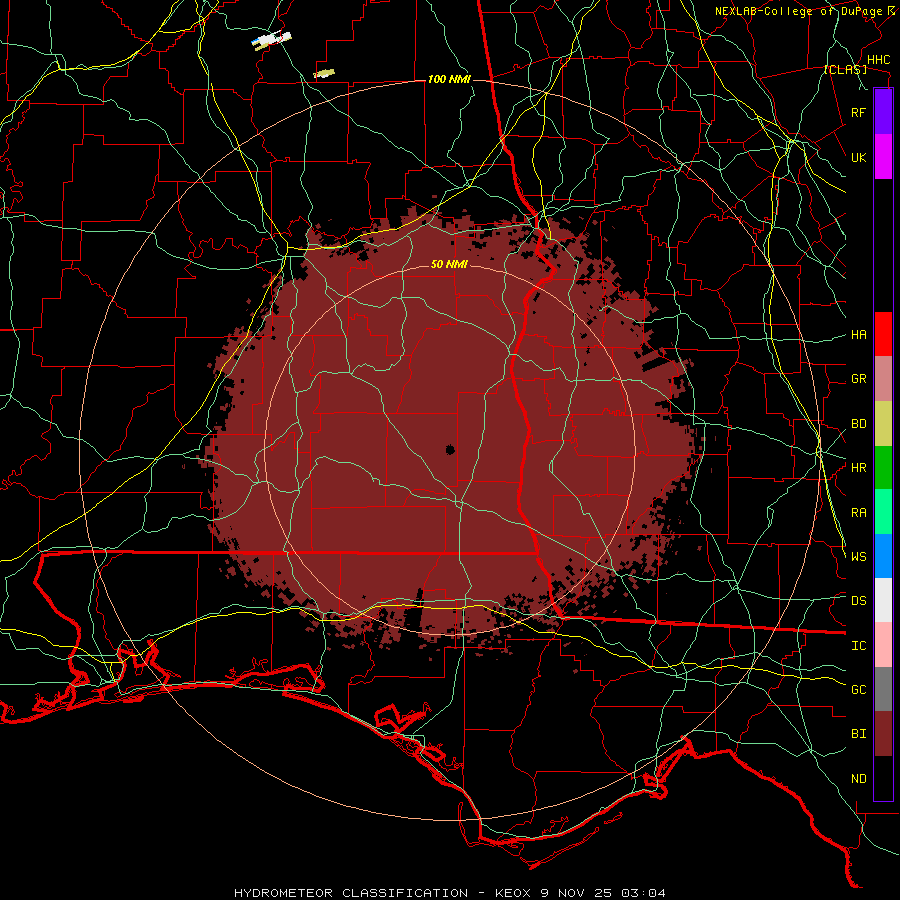The width and height of the screenshot is (900, 900).
Task: Click the ND legend label
Action: tap(858, 779)
